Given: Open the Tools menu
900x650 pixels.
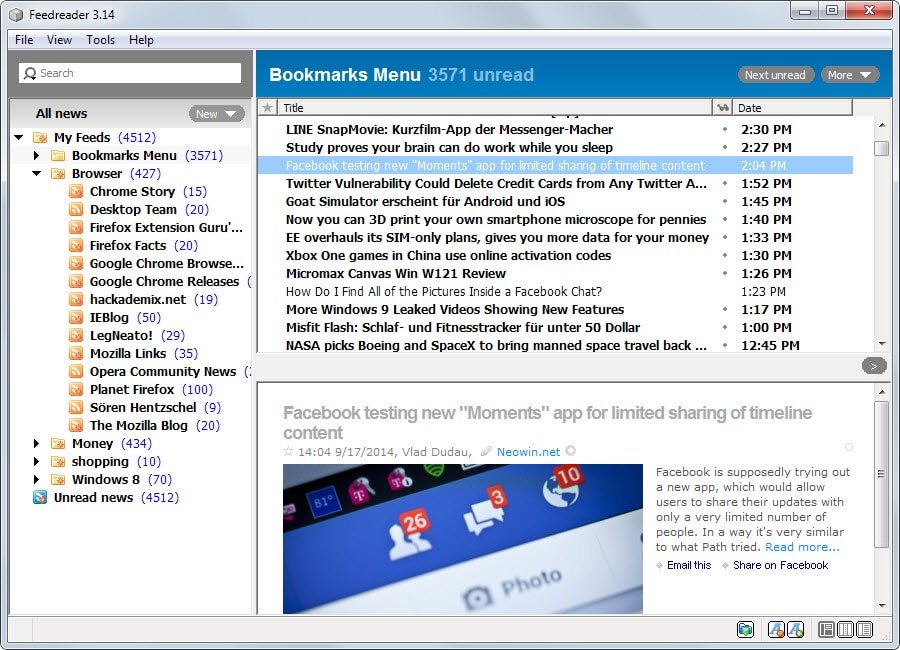Looking at the screenshot, I should tap(100, 40).
